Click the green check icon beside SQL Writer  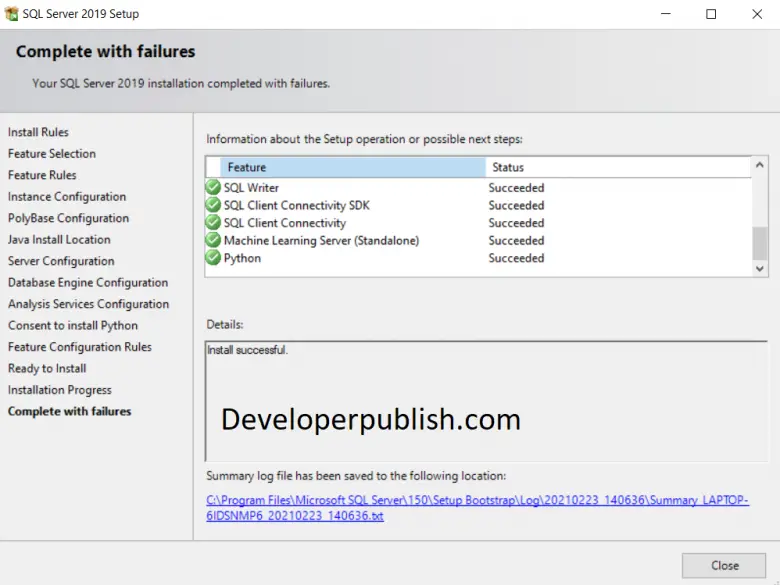(x=213, y=188)
